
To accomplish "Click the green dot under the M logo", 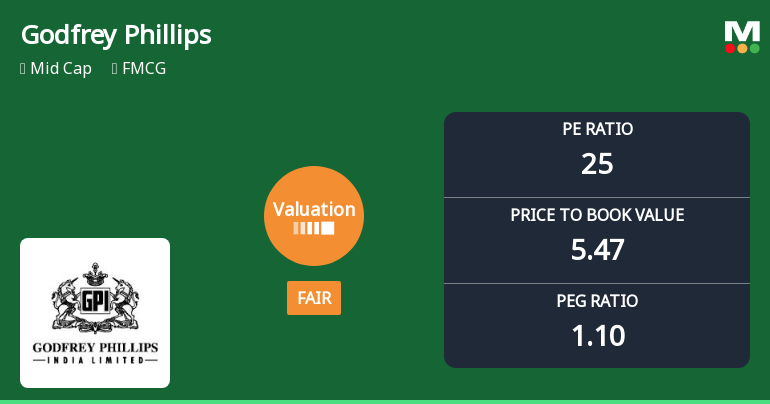I will coord(754,48).
